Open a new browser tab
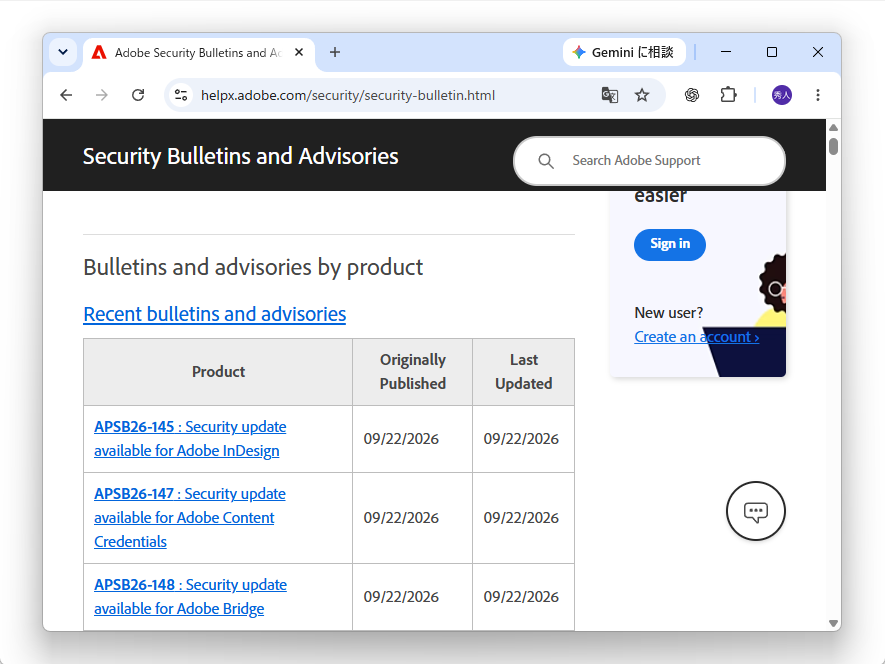This screenshot has width=885, height=664. point(335,53)
